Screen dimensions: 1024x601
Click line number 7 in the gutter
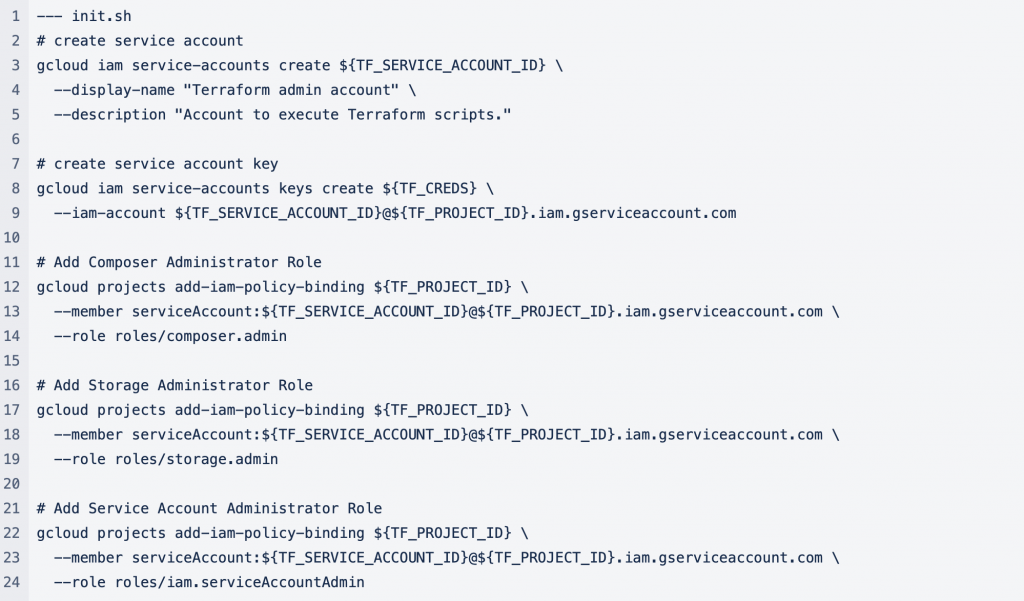(x=16, y=164)
